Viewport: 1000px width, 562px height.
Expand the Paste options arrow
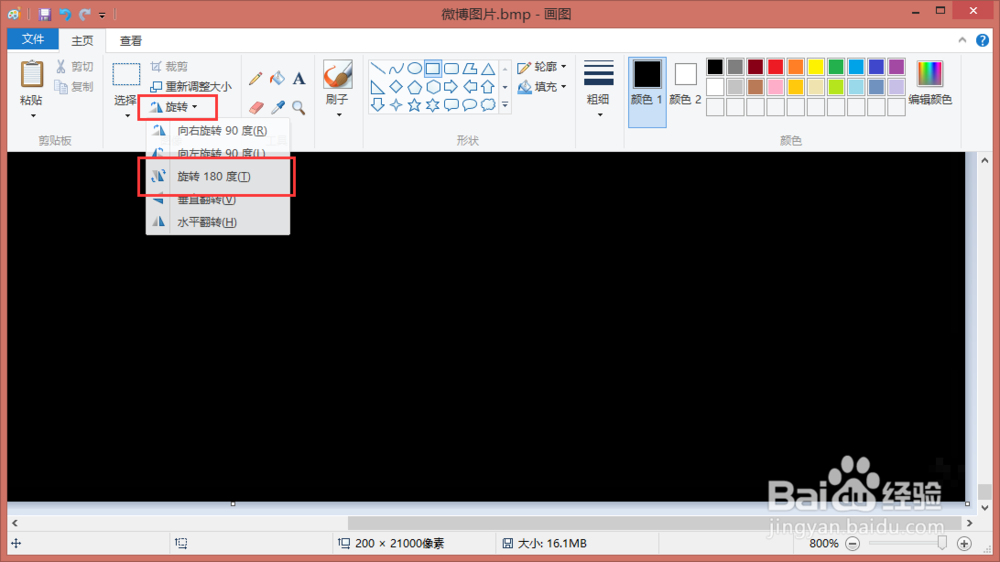(x=33, y=115)
